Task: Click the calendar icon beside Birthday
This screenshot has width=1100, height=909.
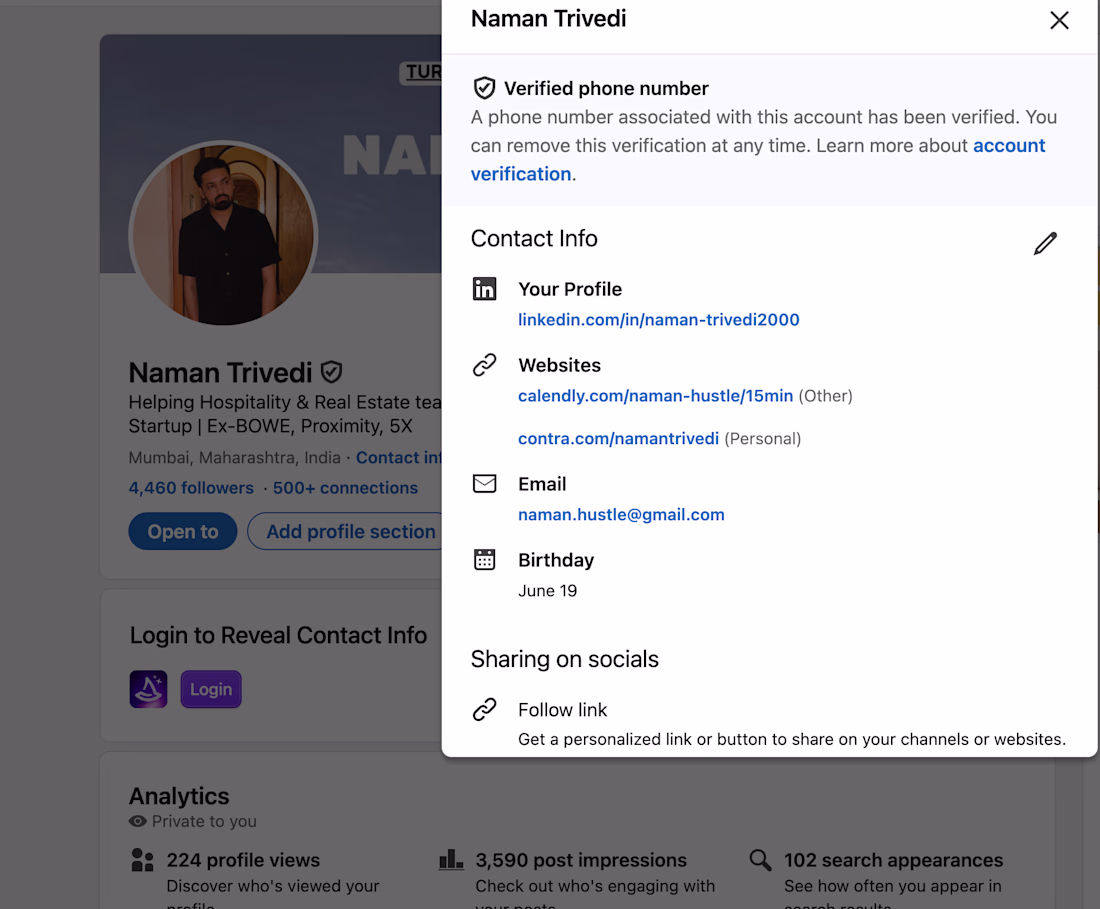Action: tap(485, 560)
